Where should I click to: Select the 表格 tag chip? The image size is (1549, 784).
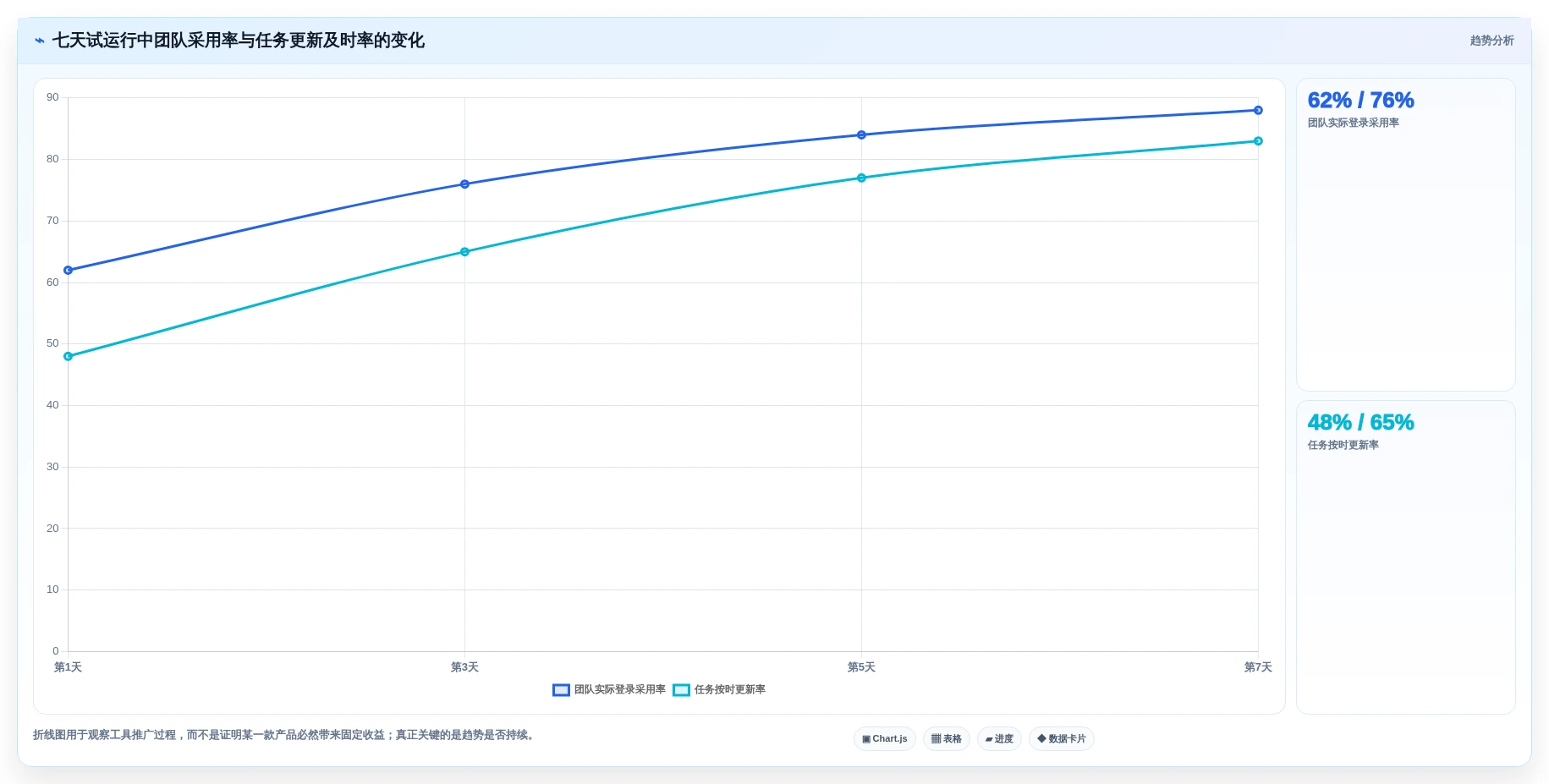(947, 739)
